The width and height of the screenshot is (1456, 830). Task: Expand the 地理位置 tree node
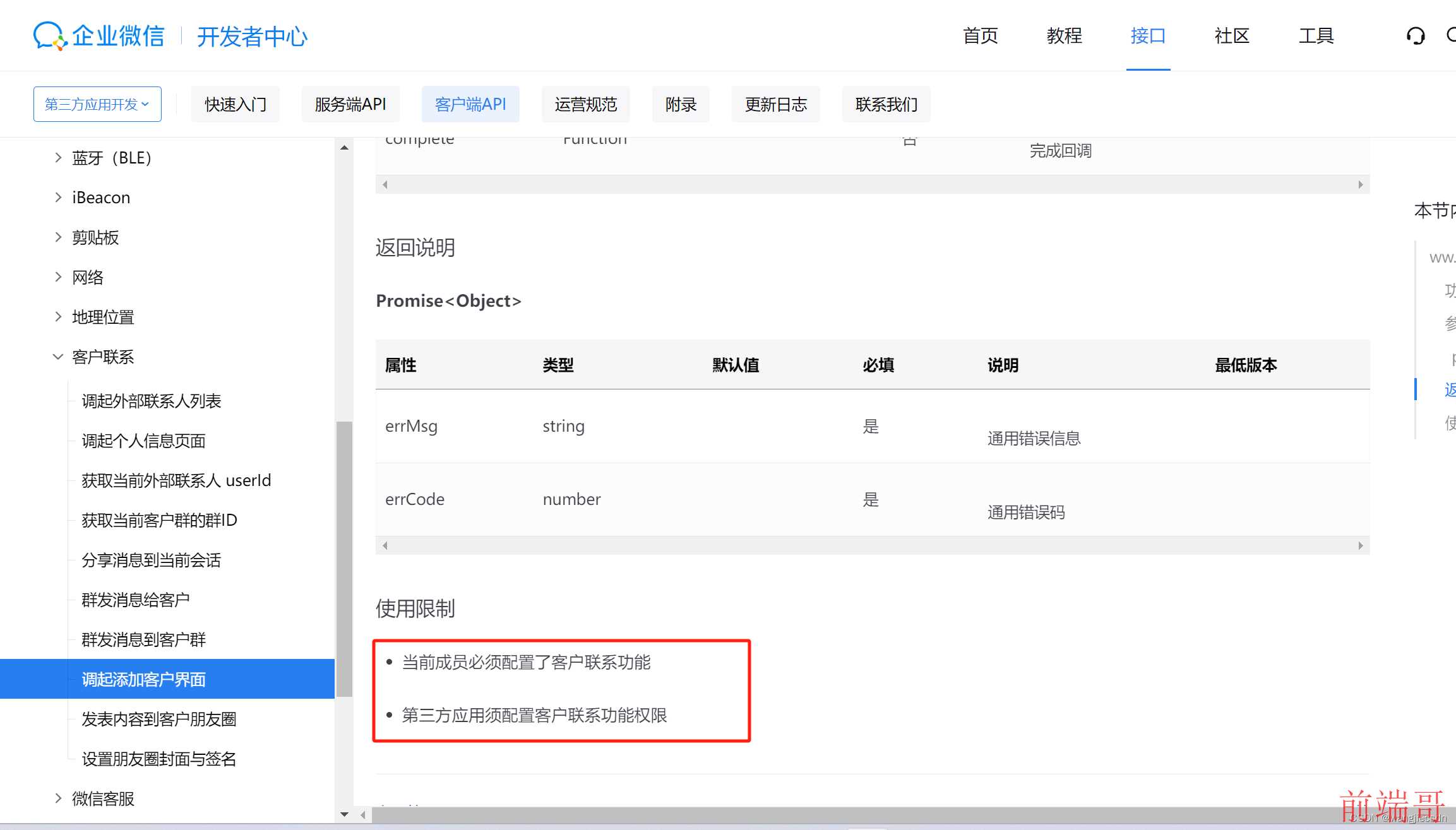(x=58, y=317)
